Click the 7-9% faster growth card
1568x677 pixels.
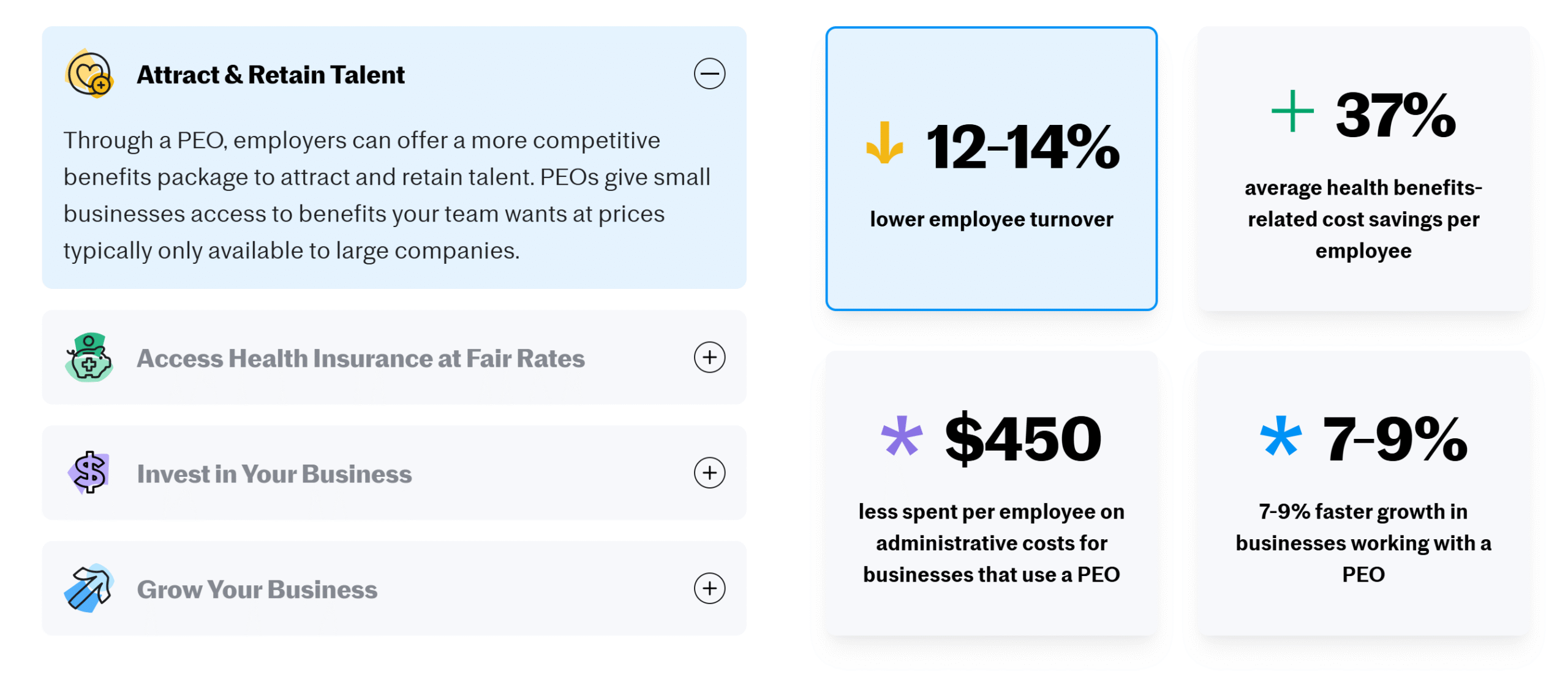click(1363, 493)
